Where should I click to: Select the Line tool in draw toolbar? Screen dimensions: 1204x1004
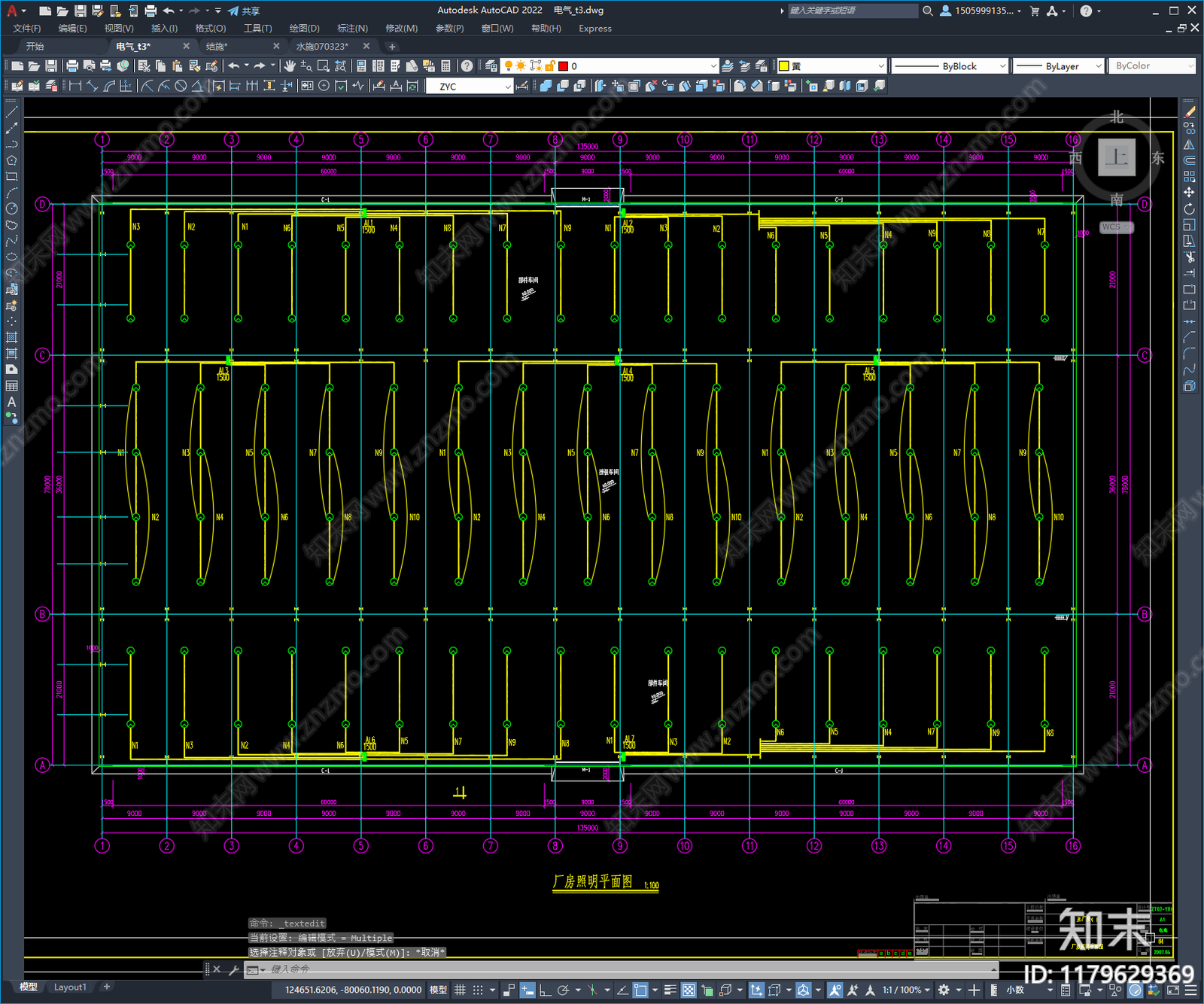pyautogui.click(x=11, y=112)
